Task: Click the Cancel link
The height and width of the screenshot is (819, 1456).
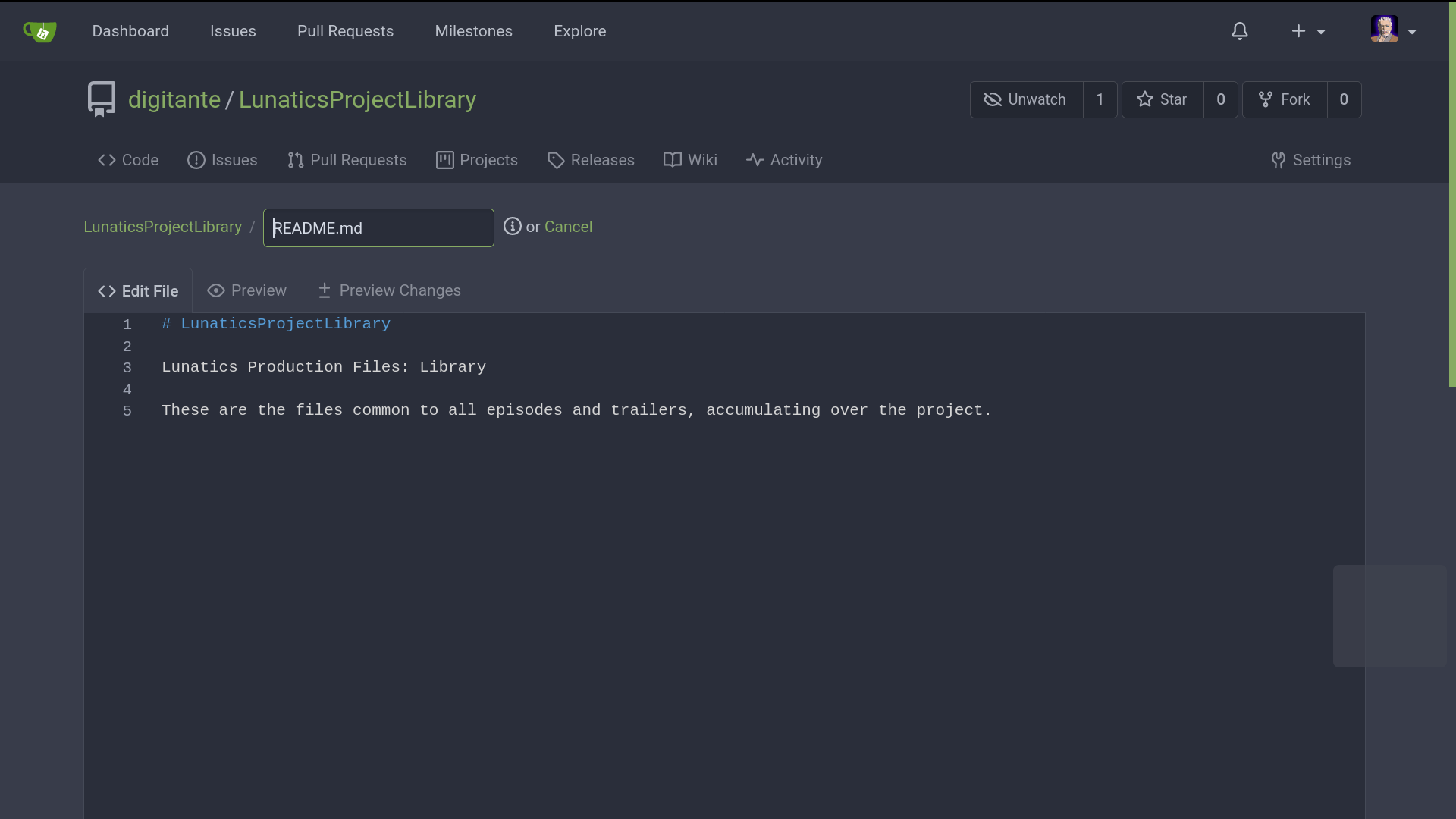Action: 568,227
